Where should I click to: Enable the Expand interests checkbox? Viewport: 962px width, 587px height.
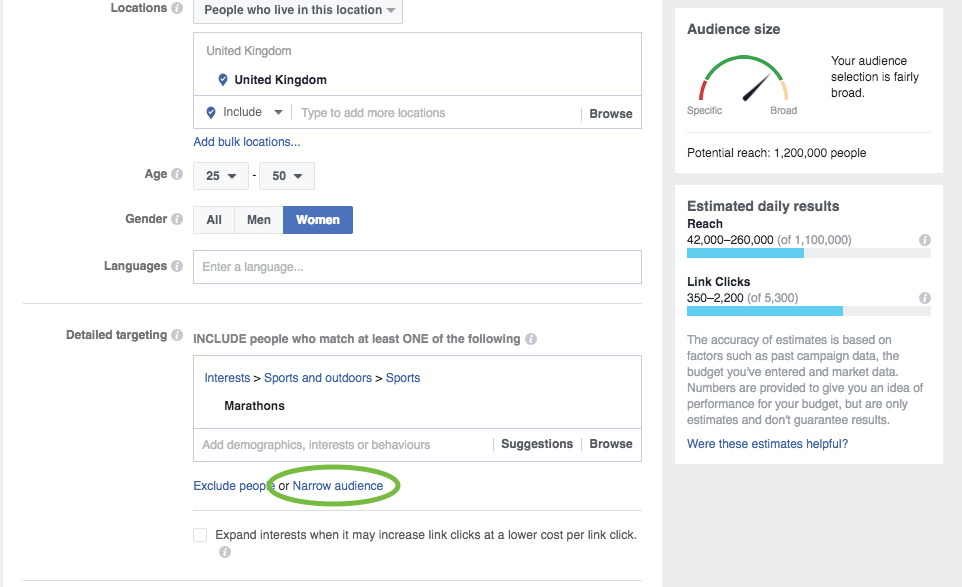coord(200,535)
